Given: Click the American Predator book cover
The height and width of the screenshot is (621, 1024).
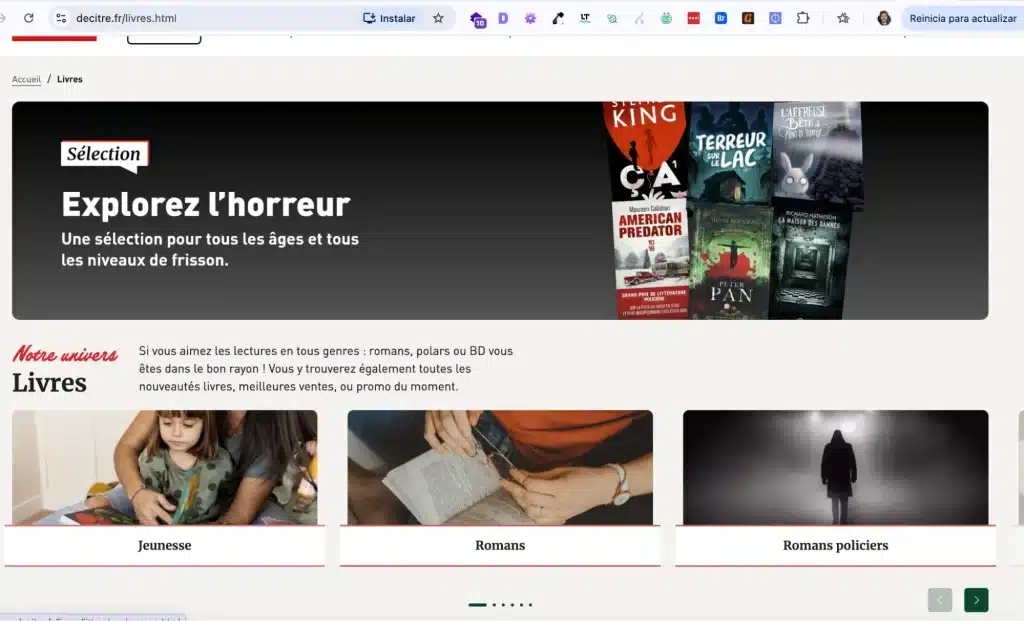Looking at the screenshot, I should pos(651,260).
